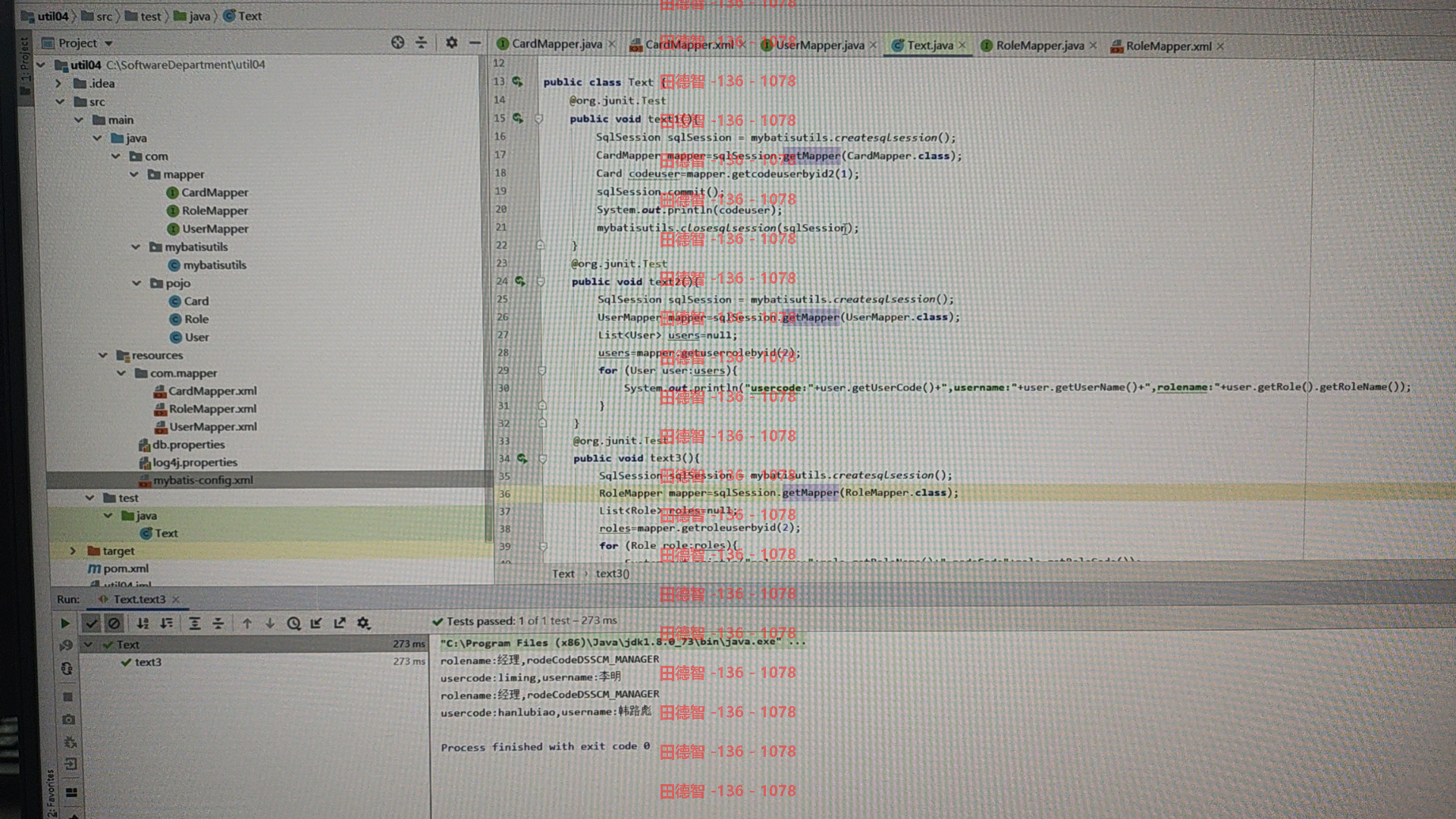Go to previous failed test arrow

tap(246, 623)
